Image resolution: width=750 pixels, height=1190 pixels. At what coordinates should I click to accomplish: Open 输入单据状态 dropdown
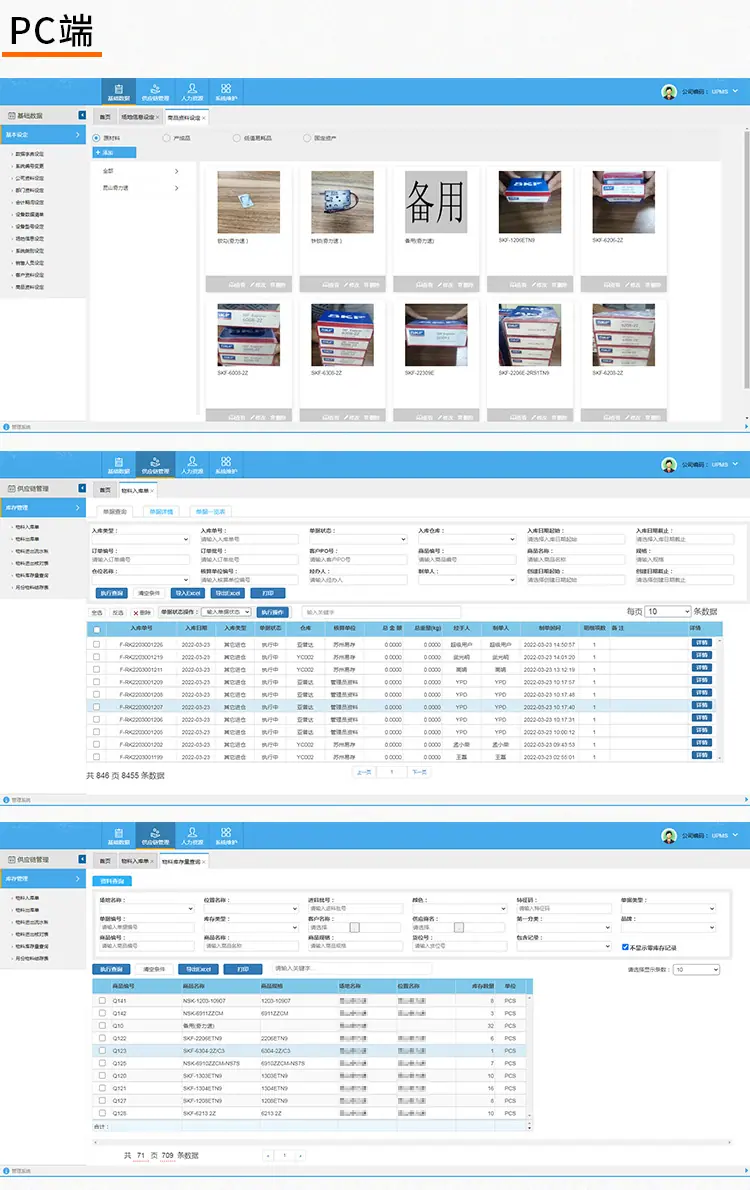click(226, 612)
